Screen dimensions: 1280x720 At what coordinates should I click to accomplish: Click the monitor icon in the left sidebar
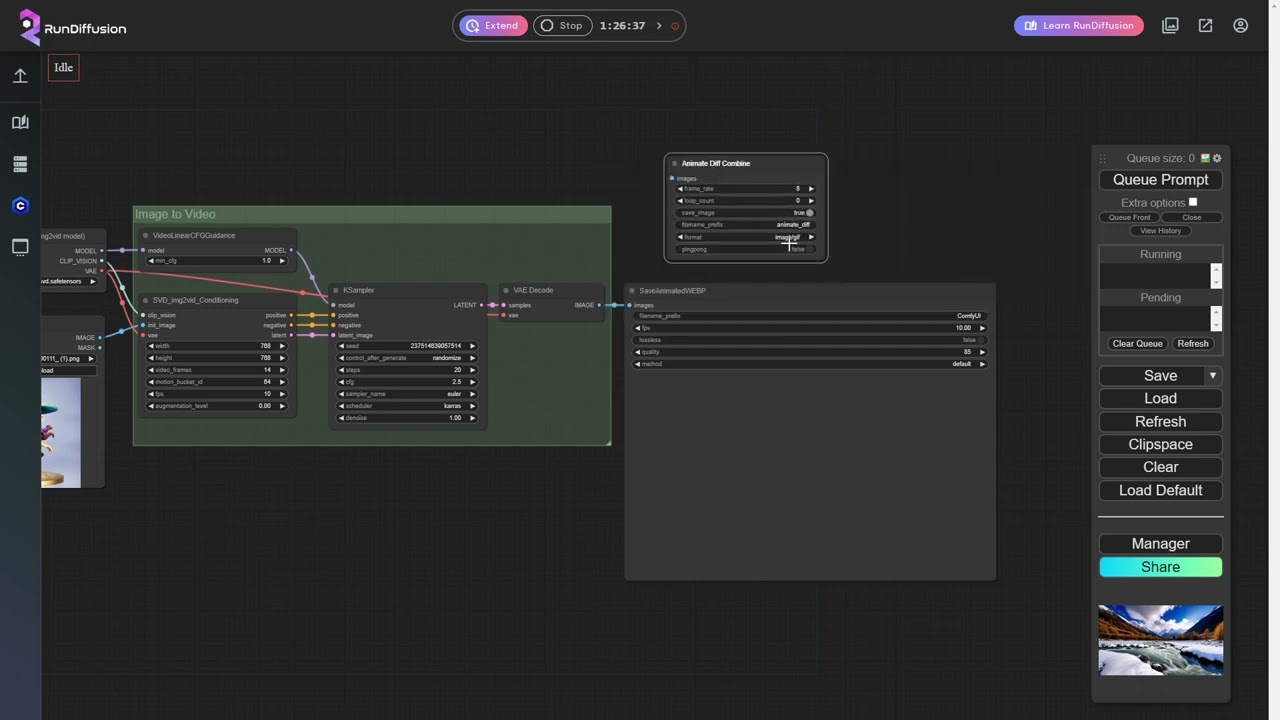(20, 247)
